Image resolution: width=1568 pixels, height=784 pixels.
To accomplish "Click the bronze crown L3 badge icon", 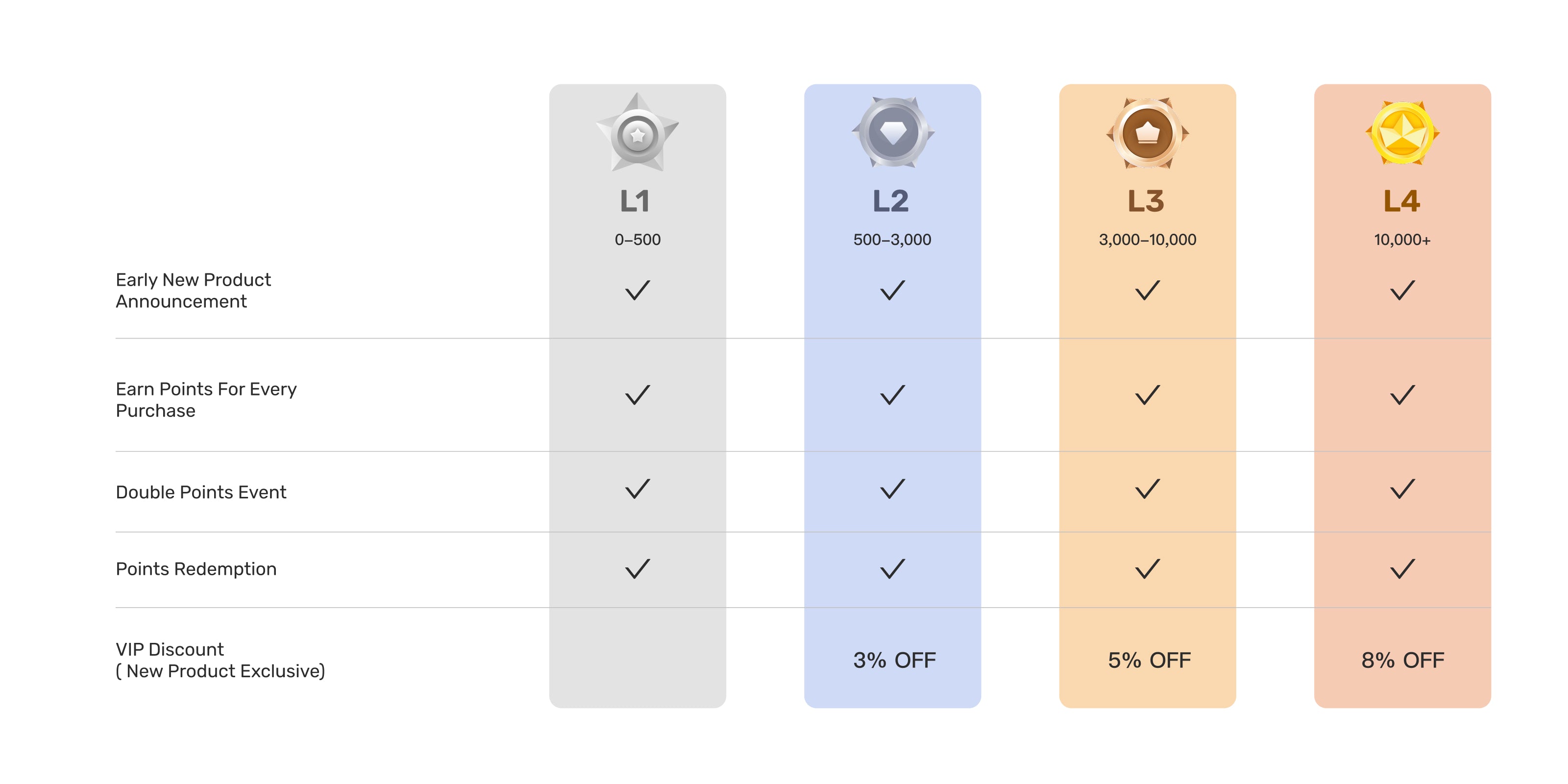I will (x=1148, y=133).
